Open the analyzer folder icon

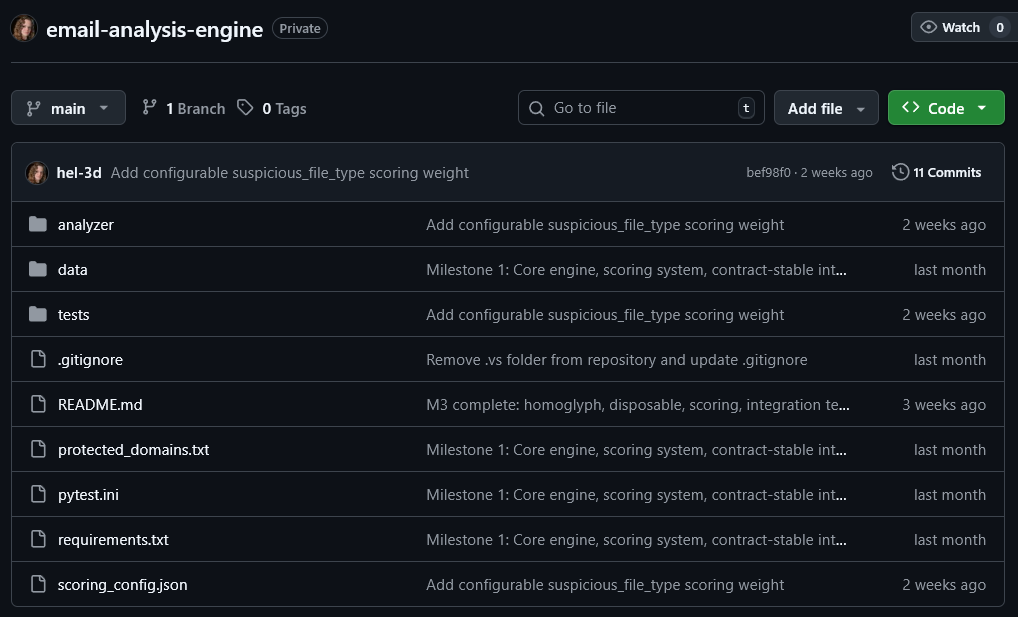[x=38, y=224]
